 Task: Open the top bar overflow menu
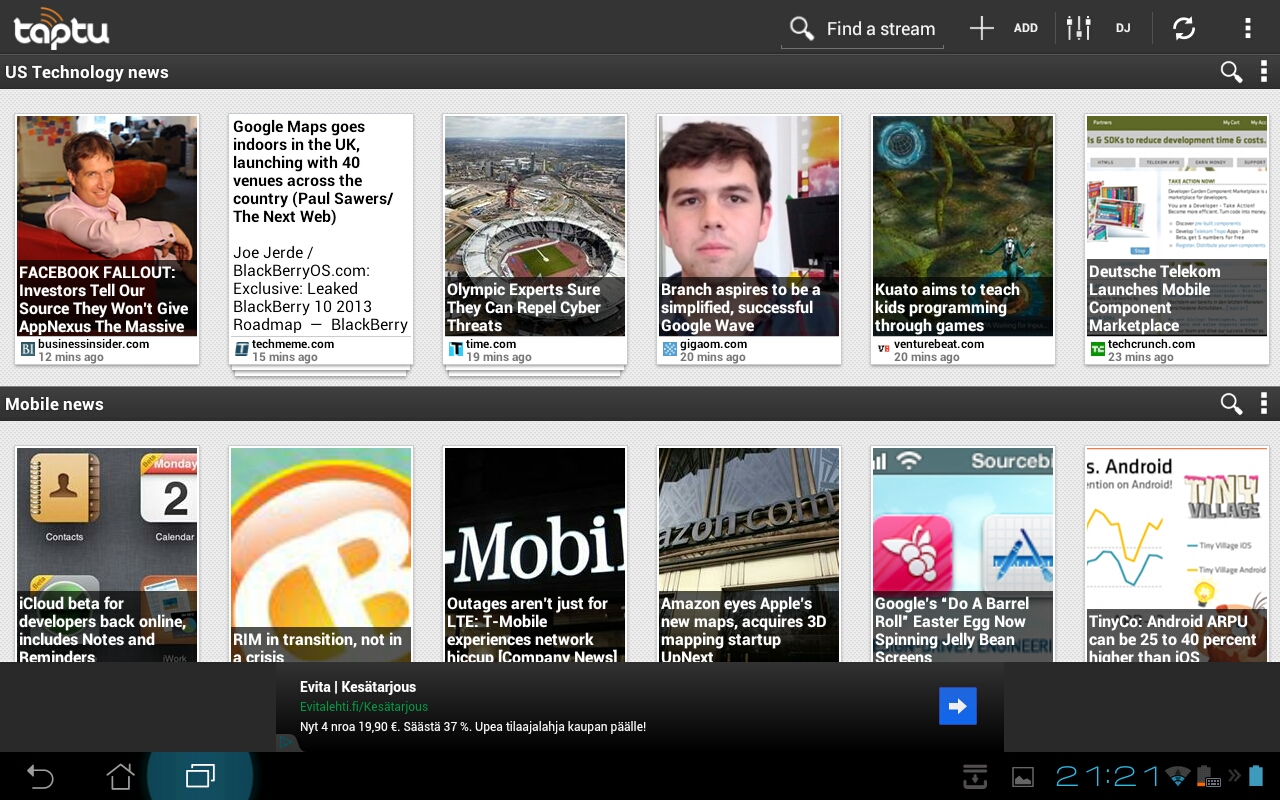pyautogui.click(x=1247, y=28)
